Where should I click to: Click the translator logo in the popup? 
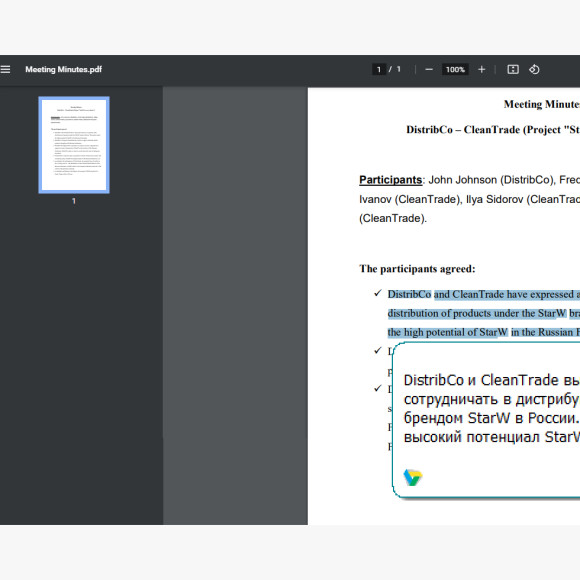413,477
